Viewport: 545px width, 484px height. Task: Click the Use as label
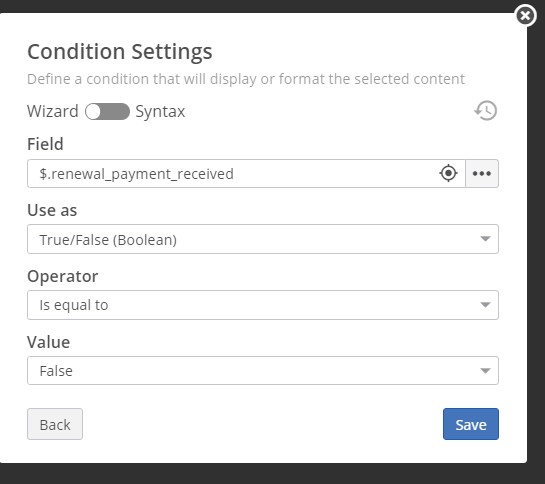pos(52,210)
